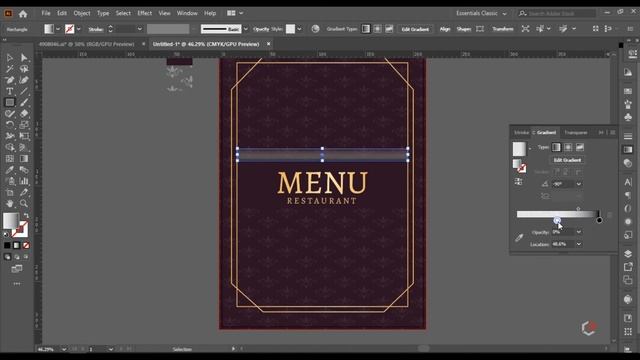
Task: Select the Direct Selection tool
Action: click(24, 58)
